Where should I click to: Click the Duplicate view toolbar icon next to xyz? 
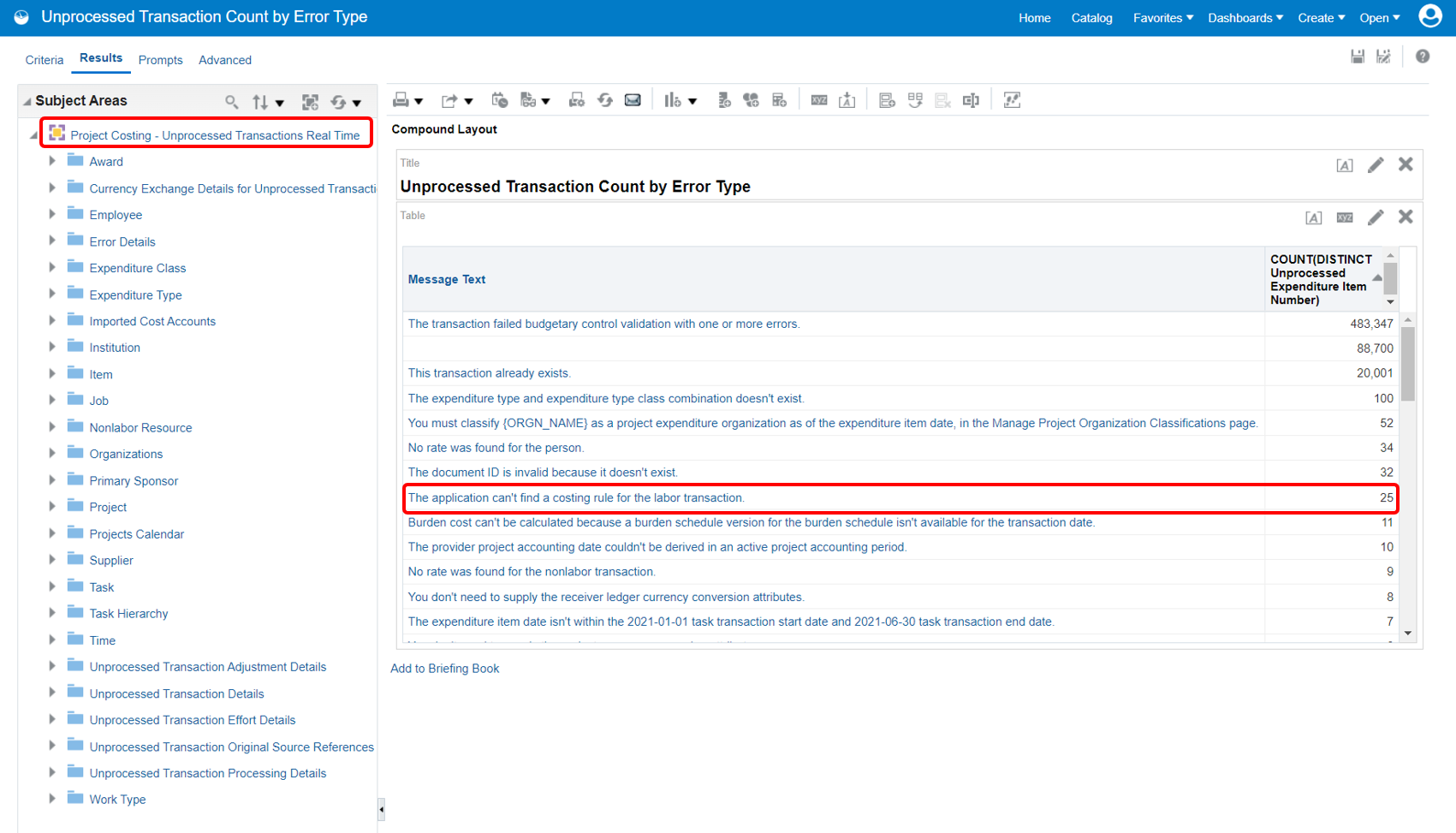coord(847,100)
